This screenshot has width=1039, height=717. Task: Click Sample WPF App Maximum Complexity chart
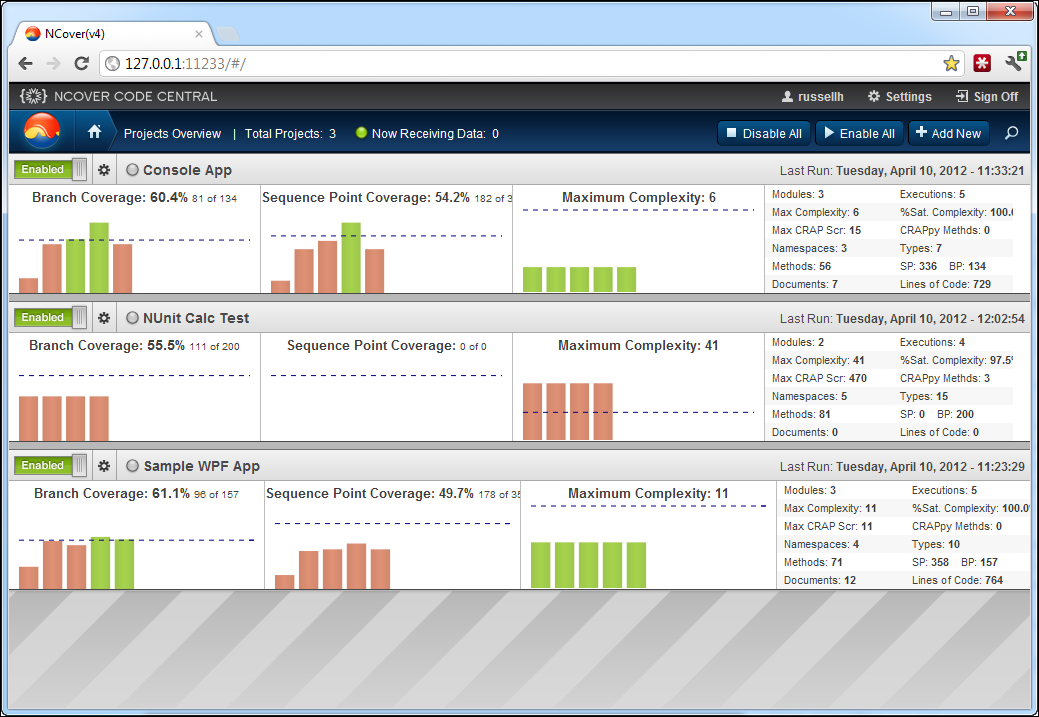coord(648,546)
